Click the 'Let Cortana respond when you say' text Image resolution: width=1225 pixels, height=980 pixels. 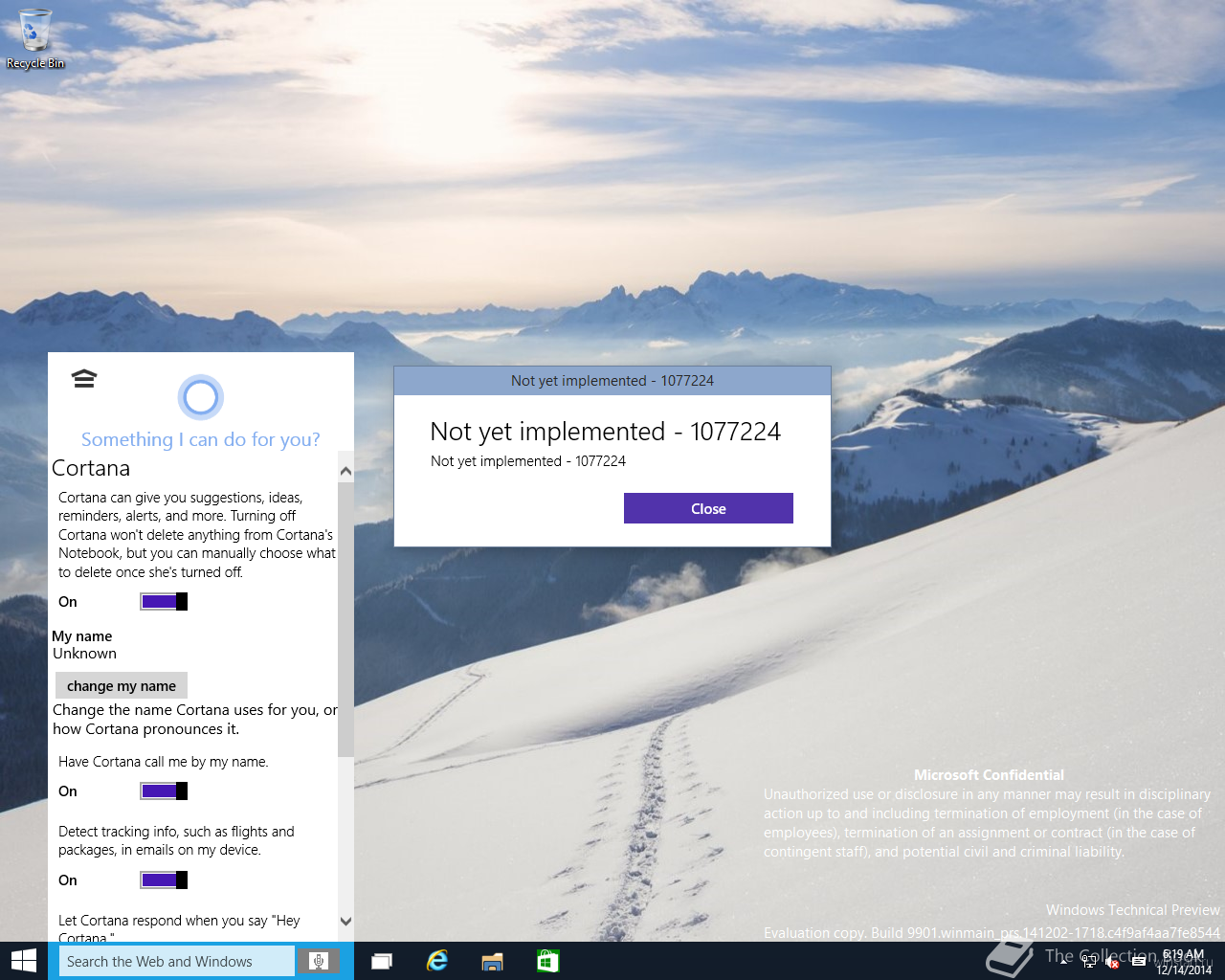tap(179, 928)
